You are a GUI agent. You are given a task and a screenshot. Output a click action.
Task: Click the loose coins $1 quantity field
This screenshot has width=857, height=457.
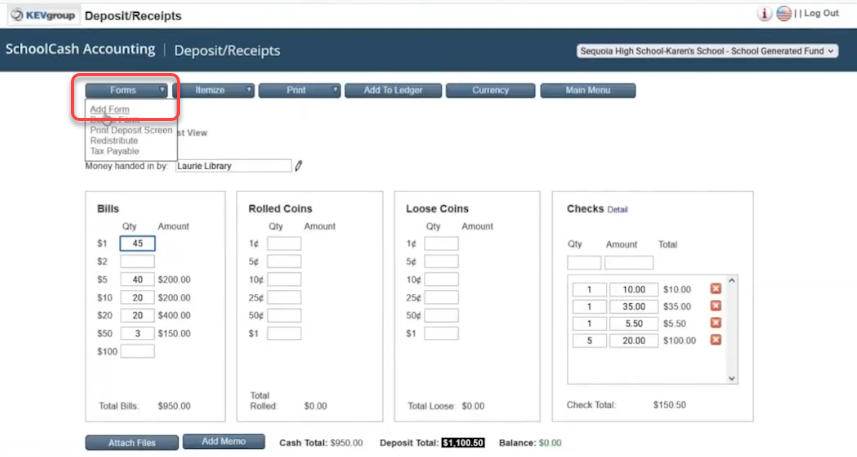pos(441,333)
